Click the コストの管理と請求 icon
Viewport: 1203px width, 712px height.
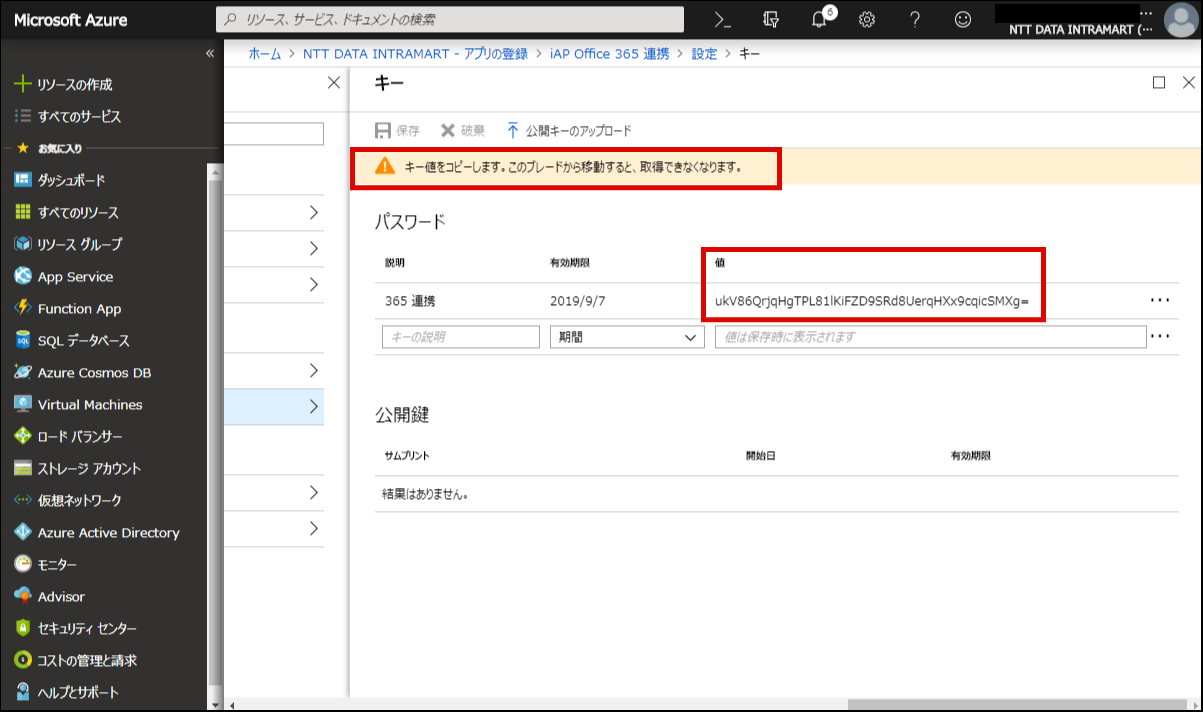22,661
